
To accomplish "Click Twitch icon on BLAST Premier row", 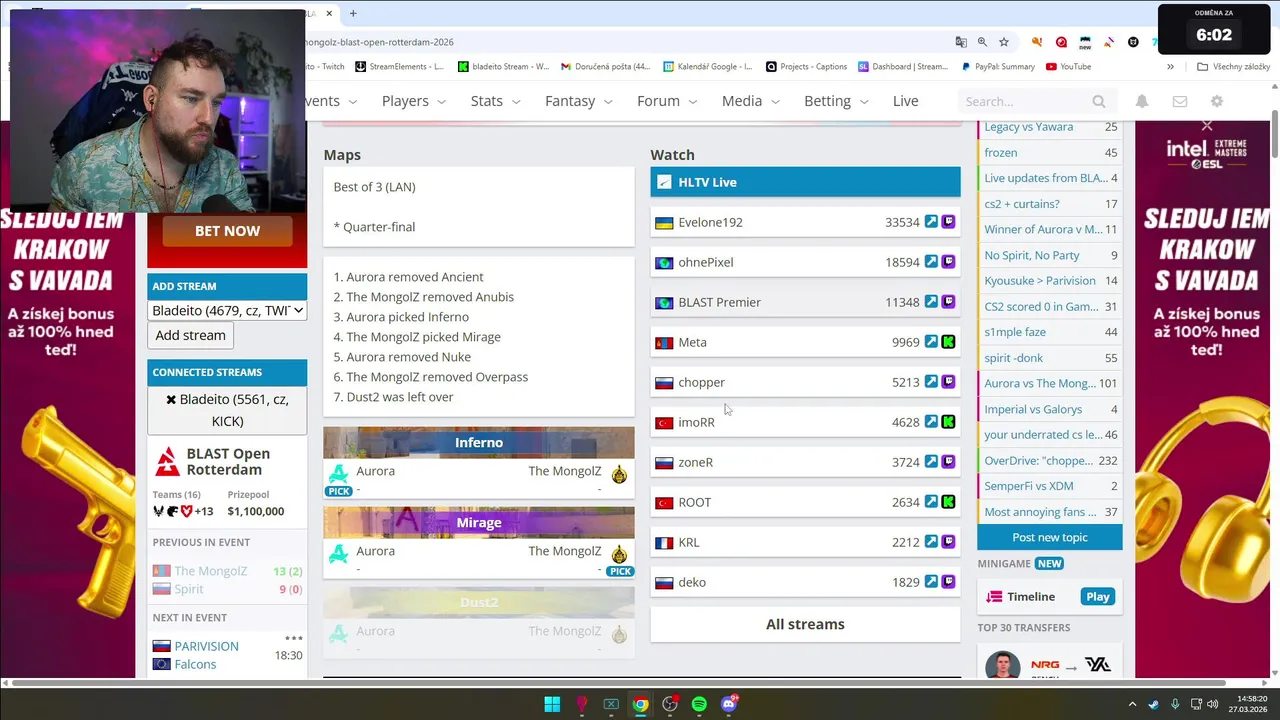I will pos(948,302).
